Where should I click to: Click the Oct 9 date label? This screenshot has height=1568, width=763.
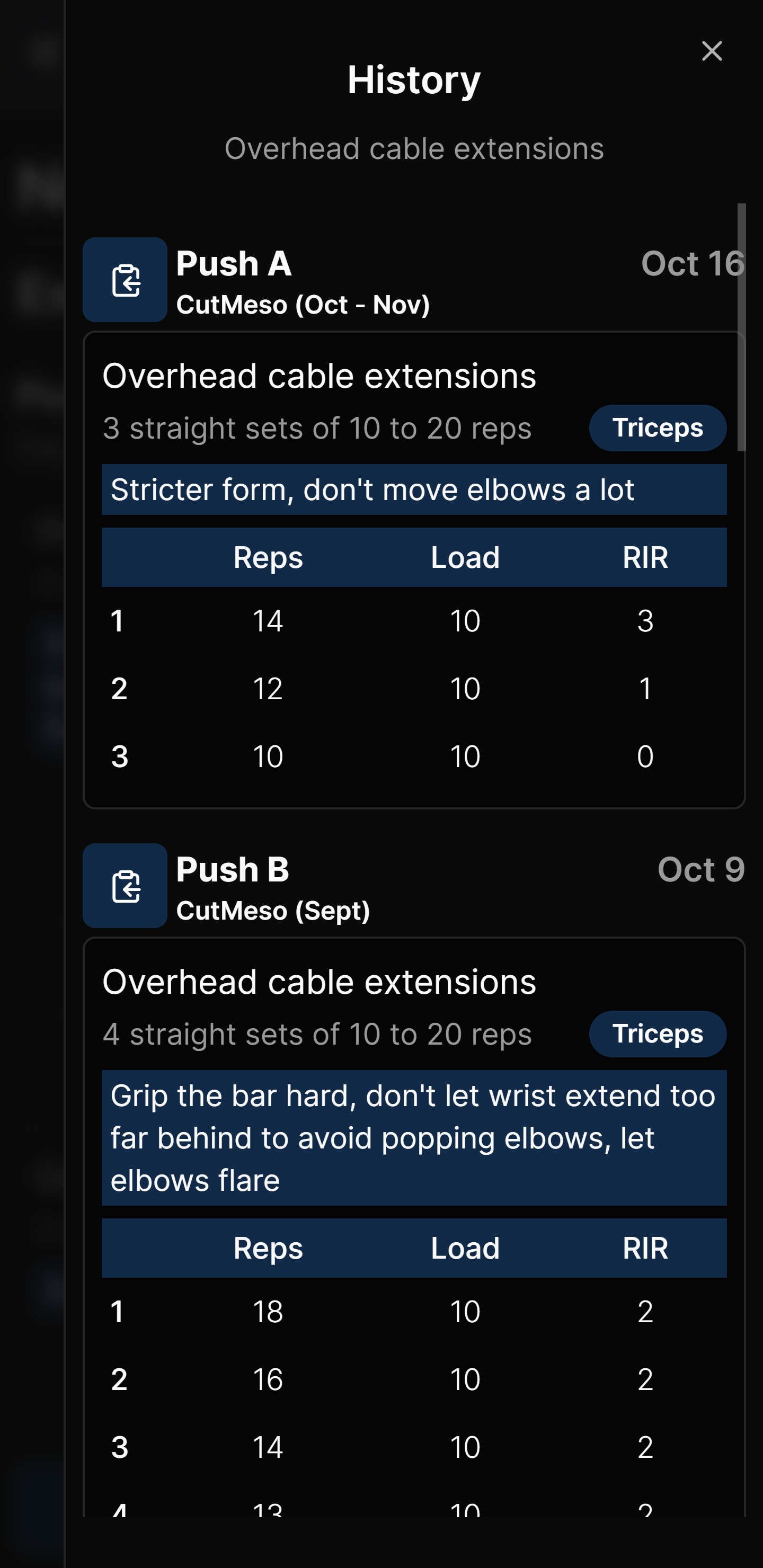click(x=701, y=869)
